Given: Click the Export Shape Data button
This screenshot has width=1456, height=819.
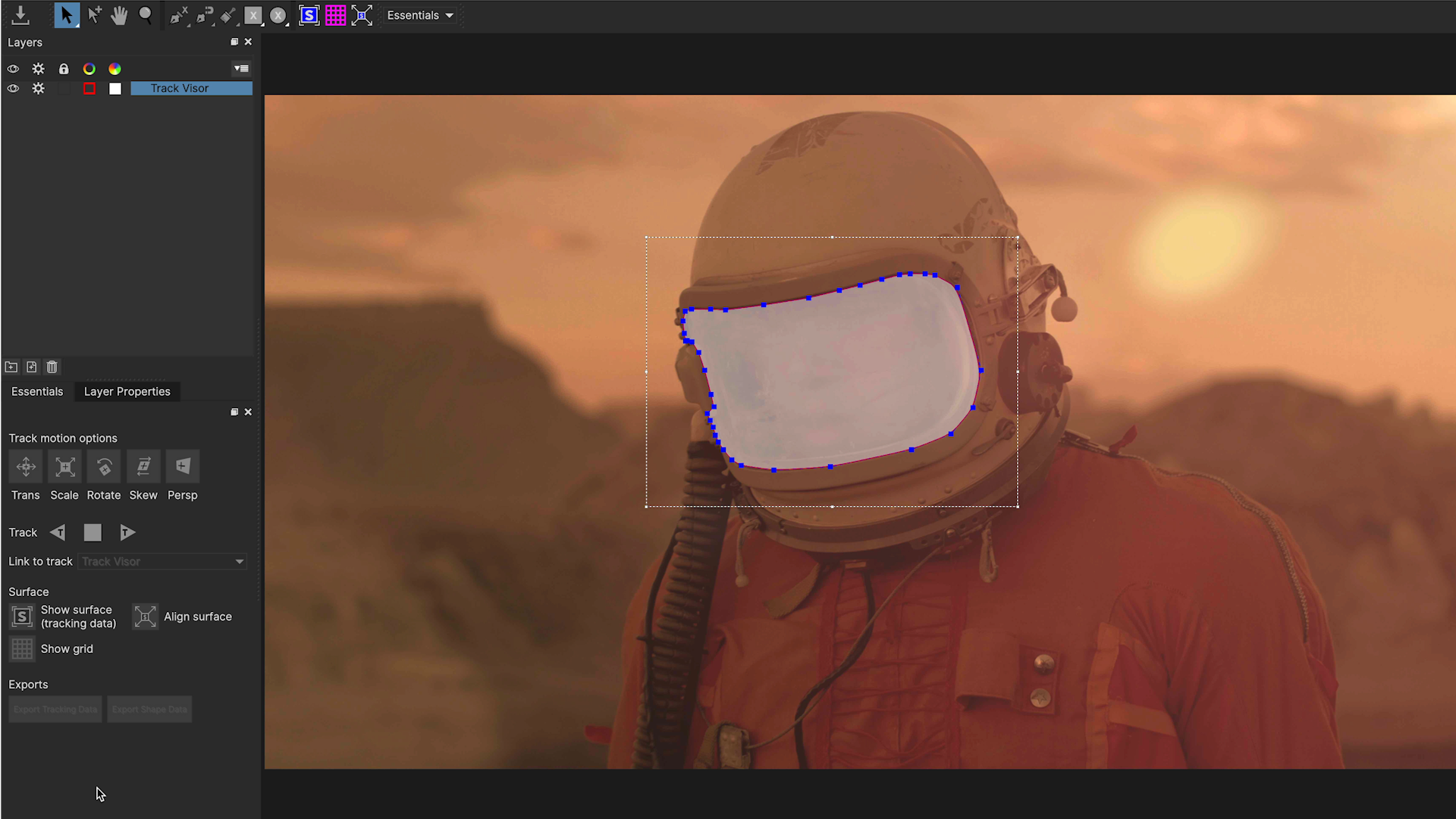Looking at the screenshot, I should click(x=150, y=709).
